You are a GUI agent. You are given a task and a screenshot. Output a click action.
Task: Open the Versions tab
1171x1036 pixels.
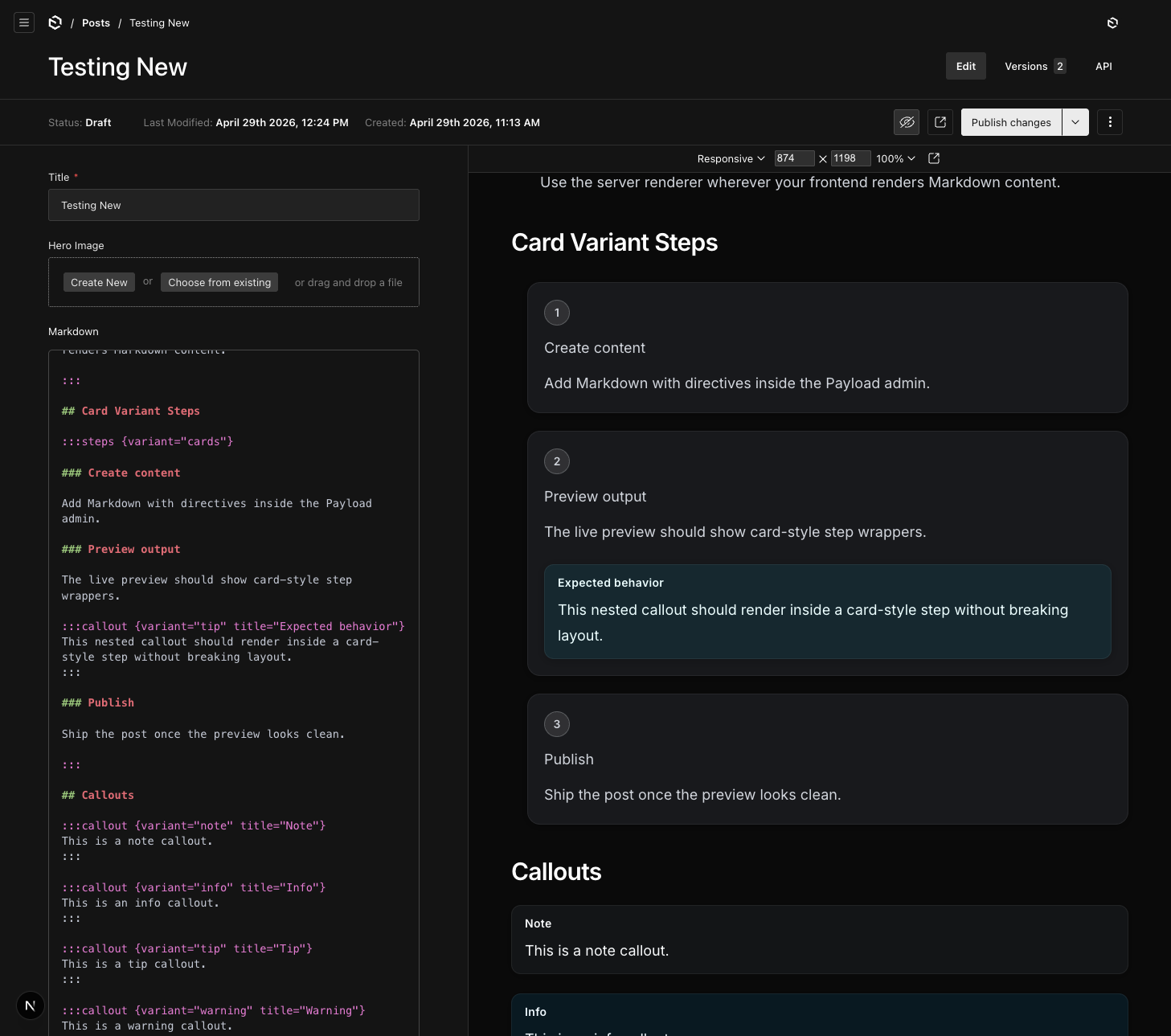coord(1035,66)
